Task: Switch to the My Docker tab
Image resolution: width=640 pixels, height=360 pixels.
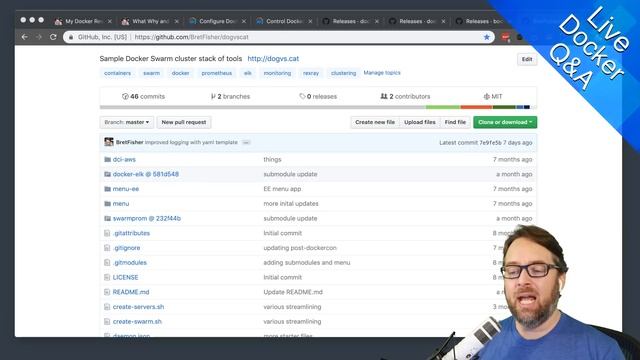Action: [x=84, y=21]
